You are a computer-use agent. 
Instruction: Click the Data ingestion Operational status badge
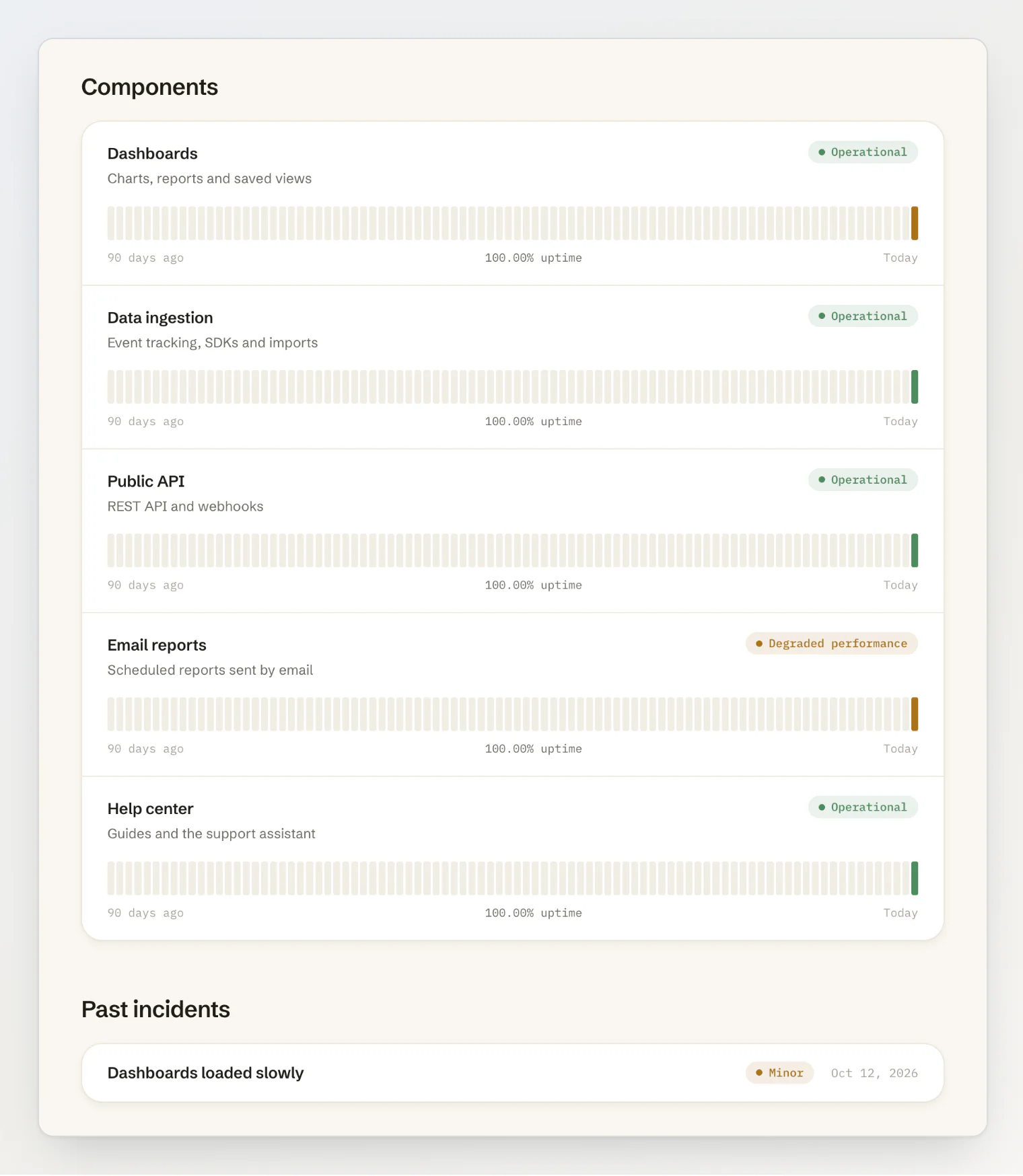[x=863, y=316]
